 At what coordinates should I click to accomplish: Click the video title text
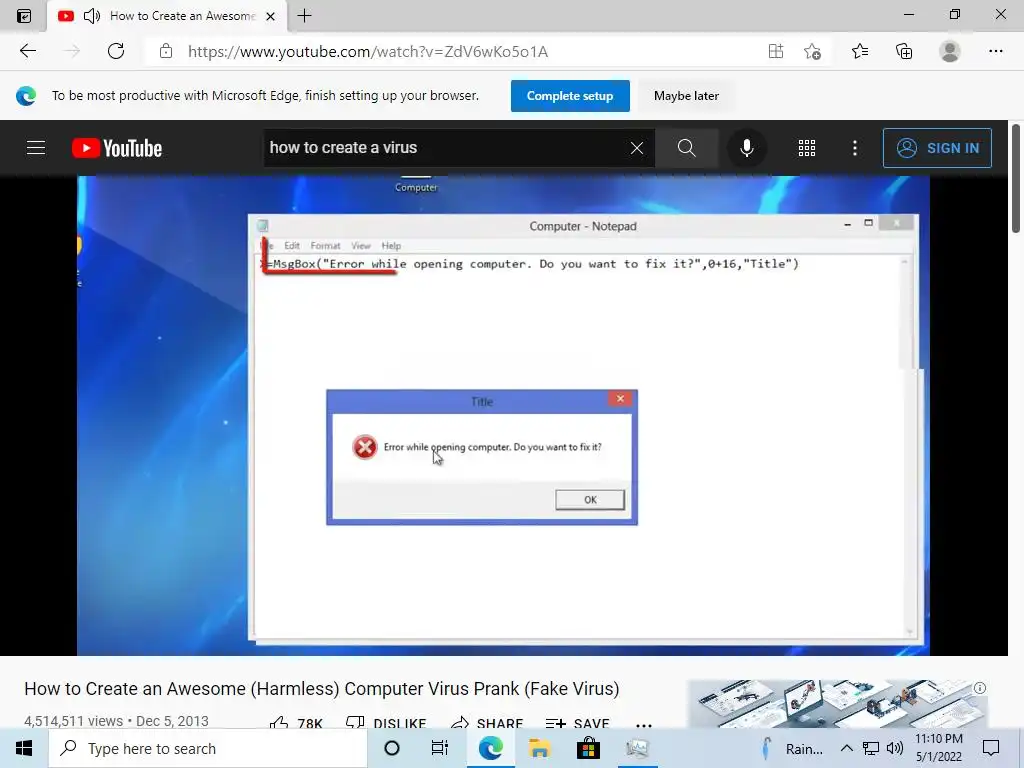pyautogui.click(x=321, y=688)
